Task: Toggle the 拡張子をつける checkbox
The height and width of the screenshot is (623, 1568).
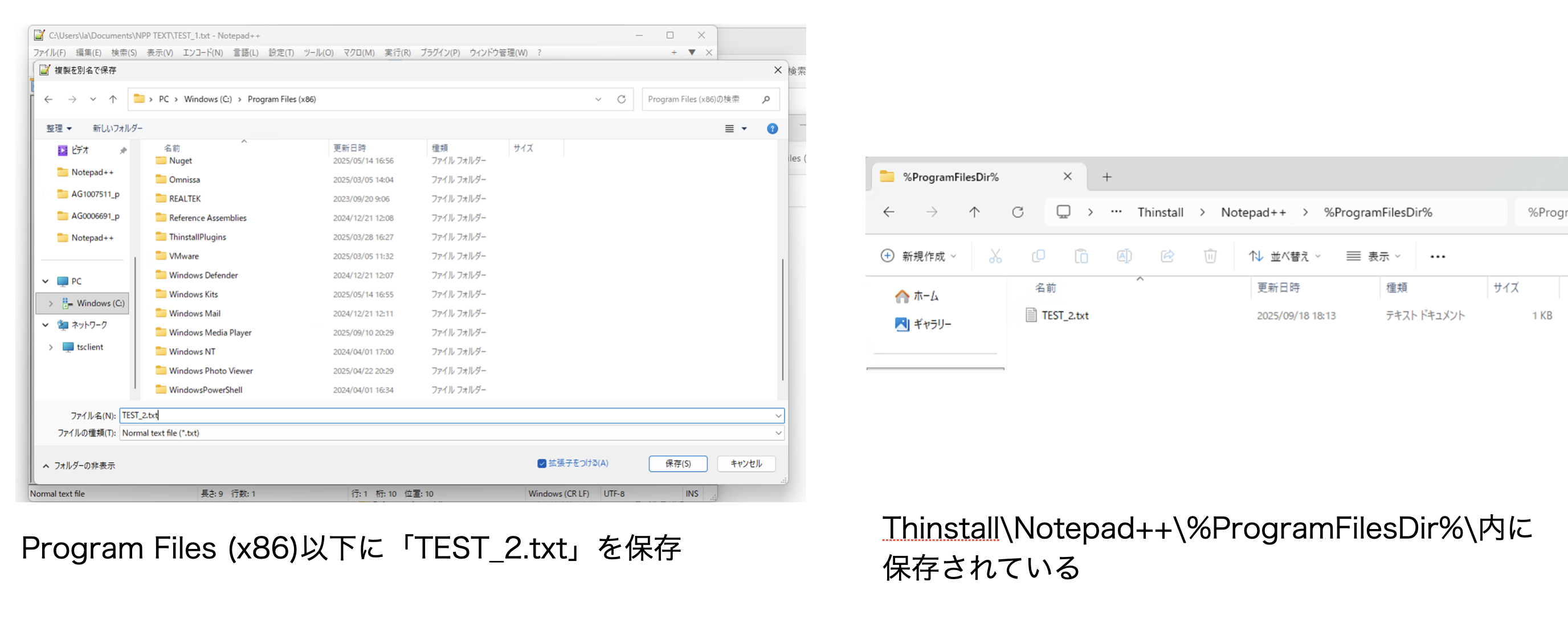Action: [x=542, y=463]
